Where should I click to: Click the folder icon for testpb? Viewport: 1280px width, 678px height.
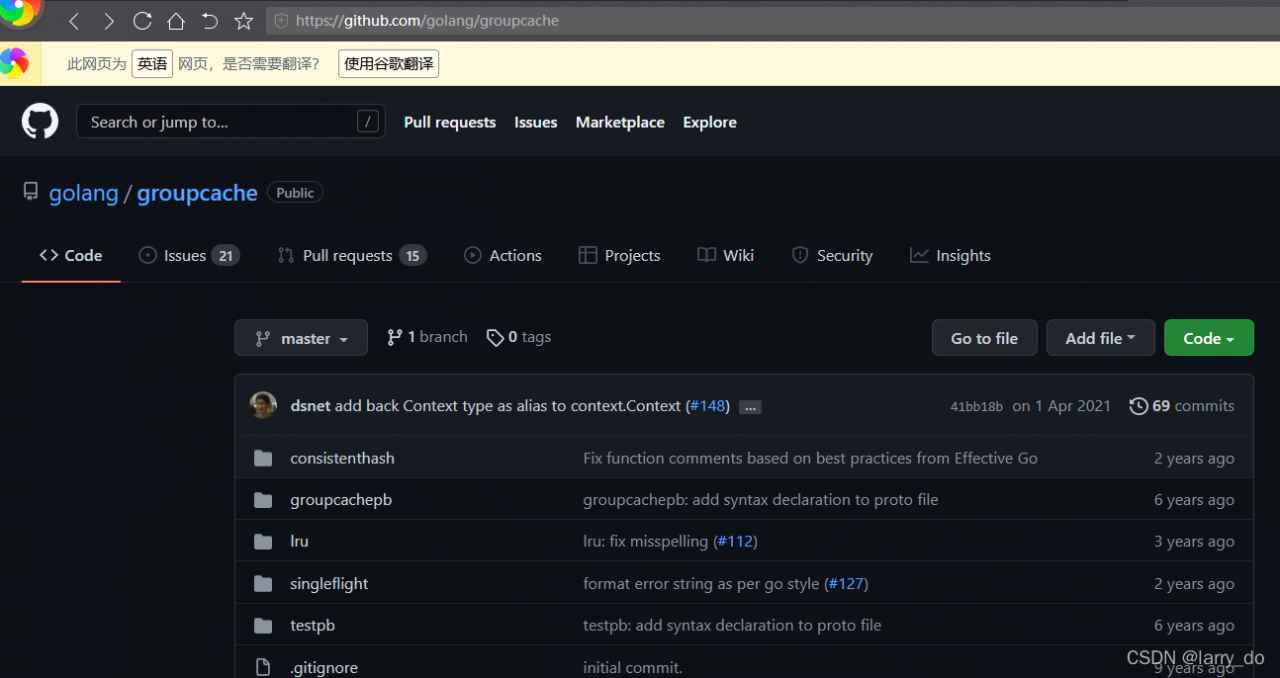click(263, 625)
